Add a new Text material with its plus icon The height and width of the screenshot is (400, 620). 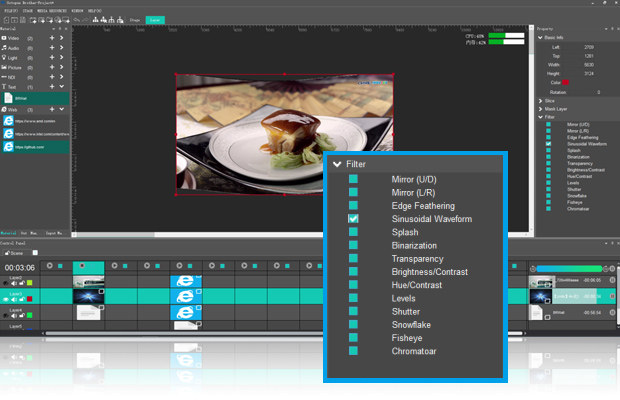(x=52, y=86)
